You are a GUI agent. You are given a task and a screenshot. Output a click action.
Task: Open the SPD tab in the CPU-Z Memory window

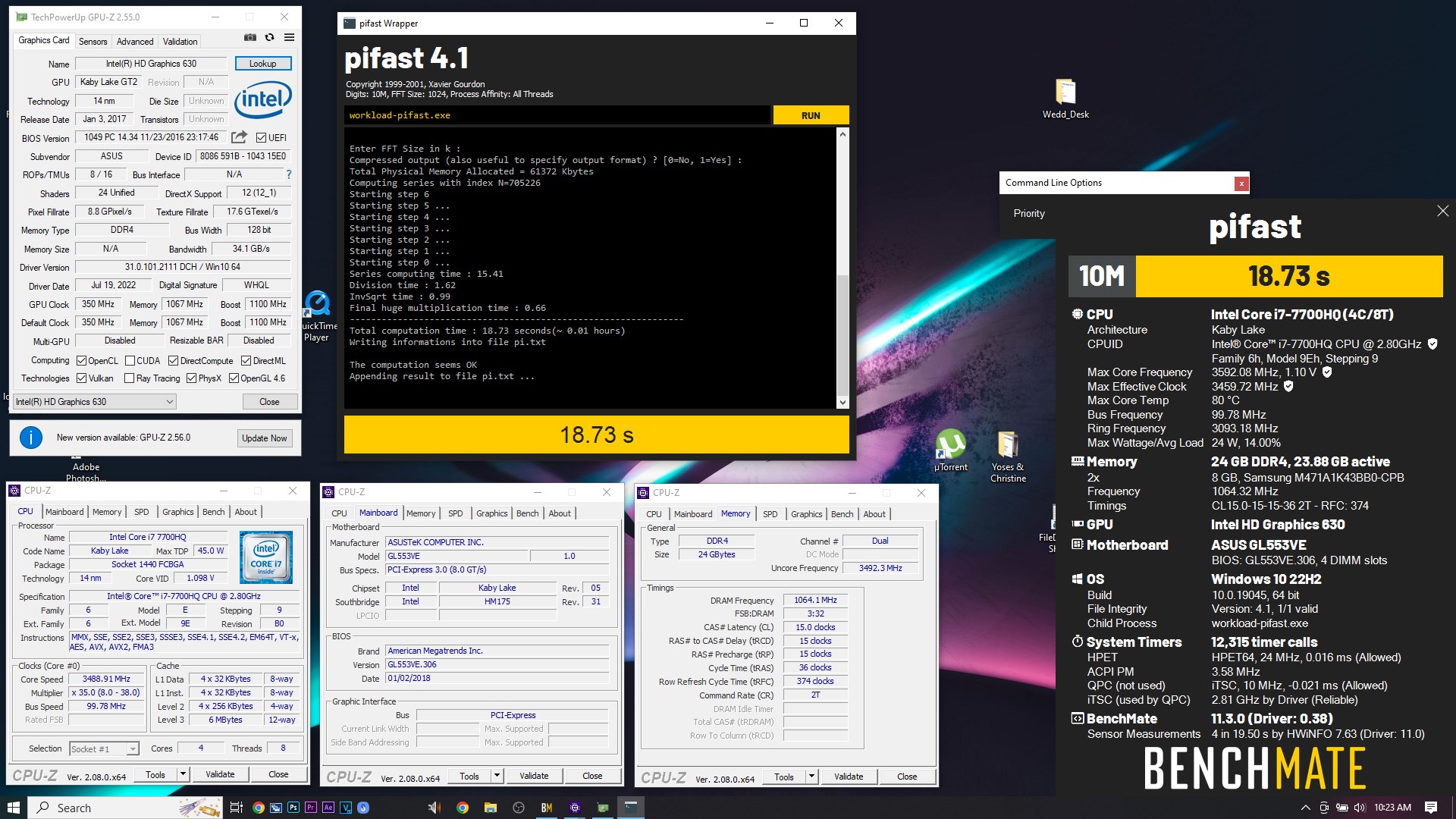coord(770,514)
